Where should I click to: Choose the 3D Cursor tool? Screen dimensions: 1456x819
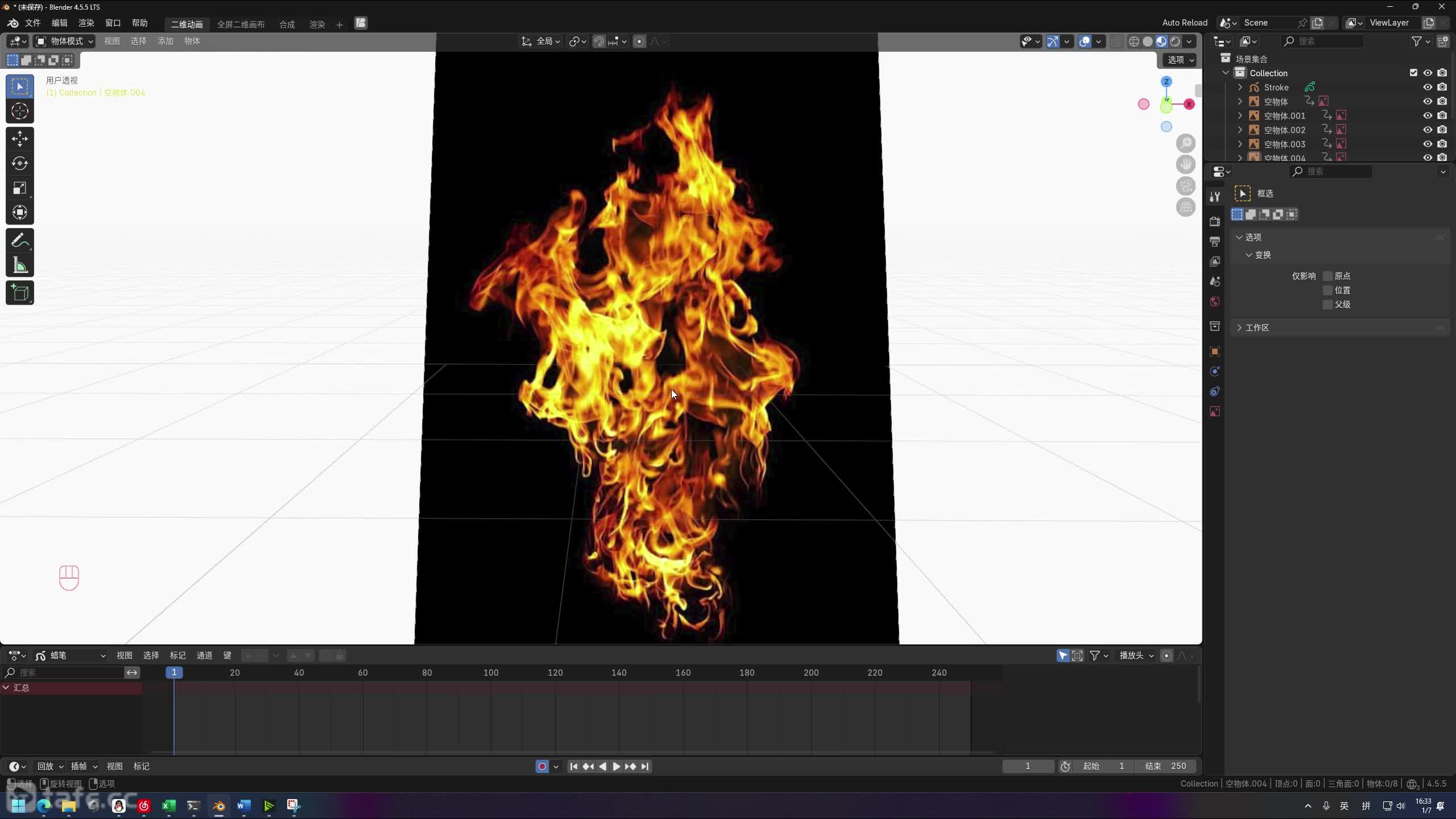(x=20, y=111)
